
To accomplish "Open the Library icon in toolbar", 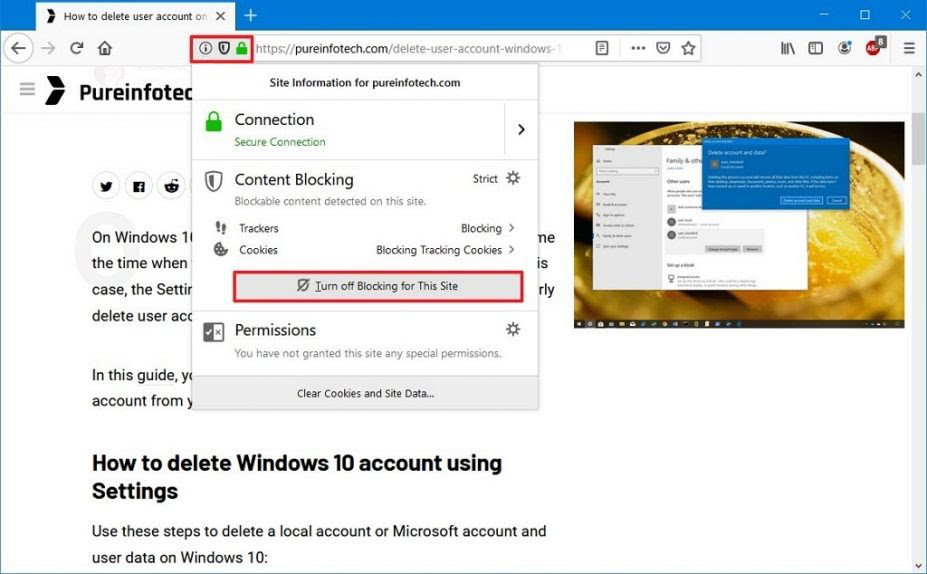I will click(x=787, y=48).
